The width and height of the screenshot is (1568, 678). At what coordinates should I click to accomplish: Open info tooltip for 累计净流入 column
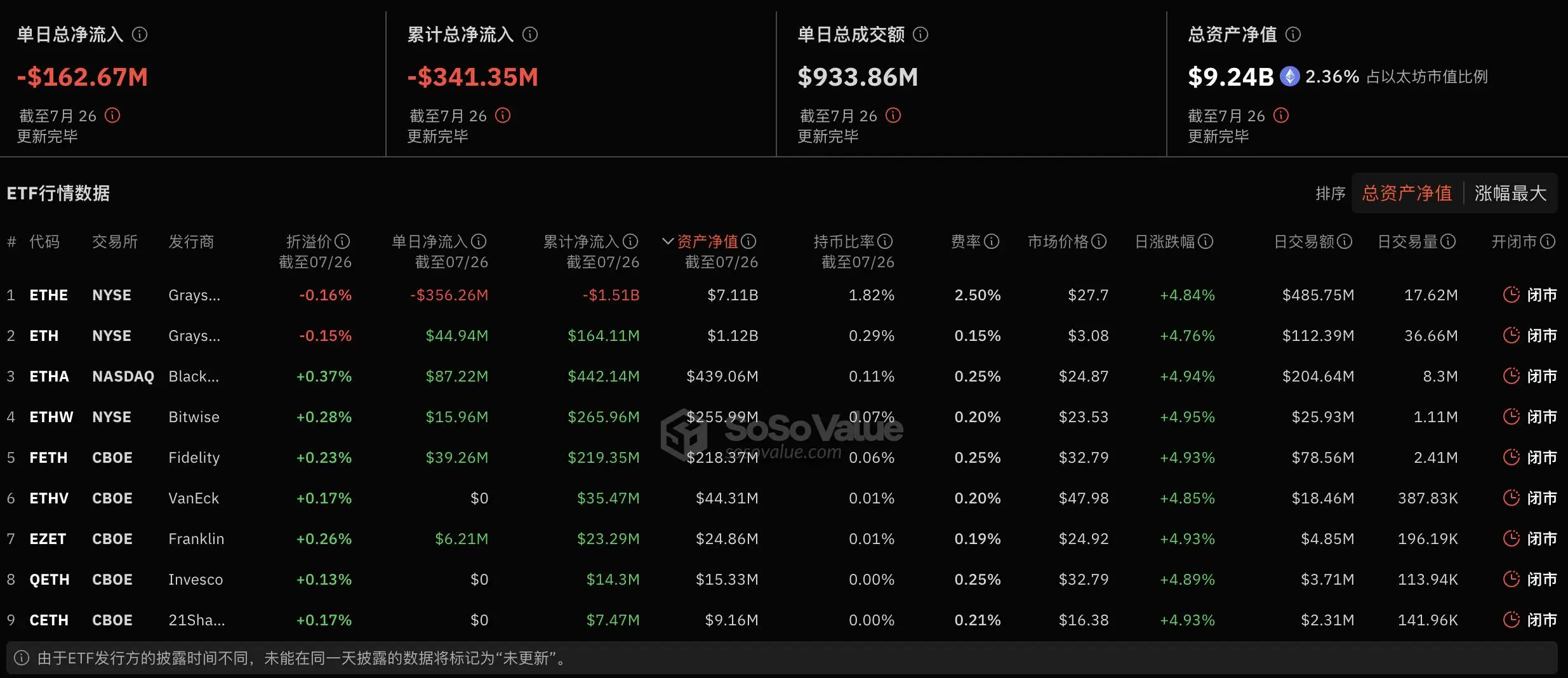pyautogui.click(x=630, y=241)
